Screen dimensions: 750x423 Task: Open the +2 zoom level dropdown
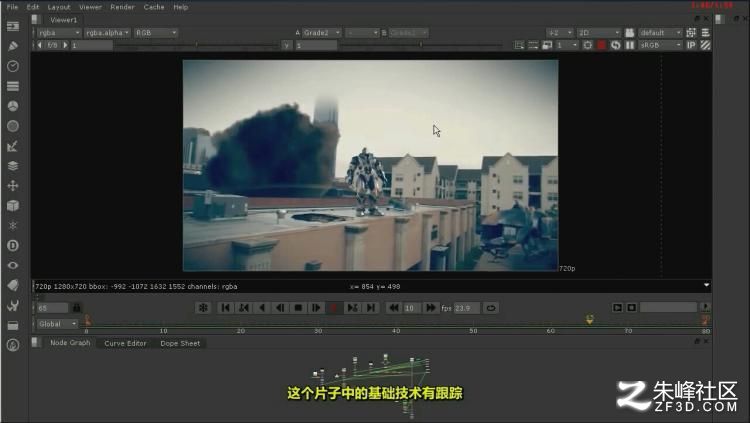[x=560, y=33]
